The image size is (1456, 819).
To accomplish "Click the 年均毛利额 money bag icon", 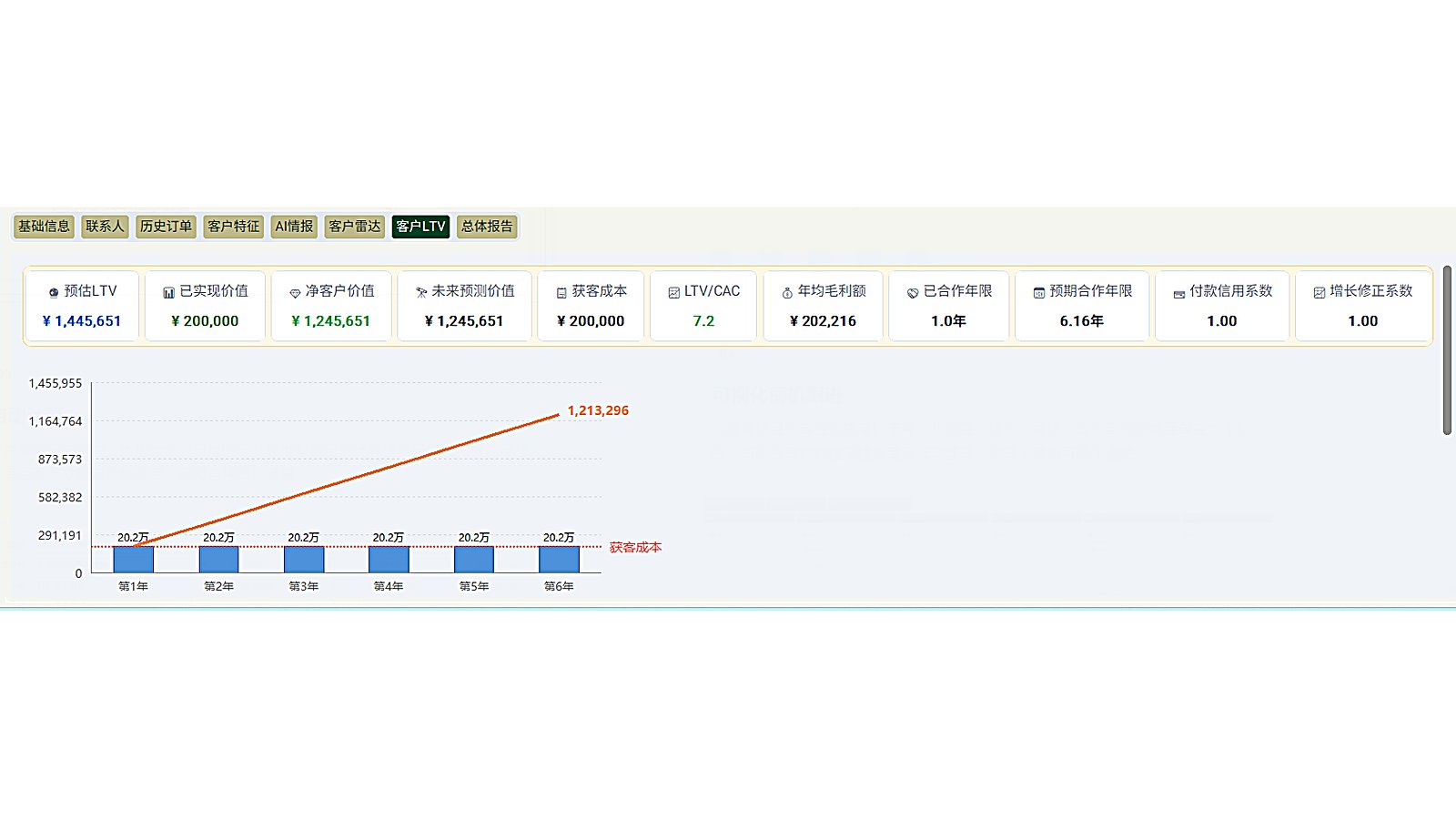I will click(787, 292).
